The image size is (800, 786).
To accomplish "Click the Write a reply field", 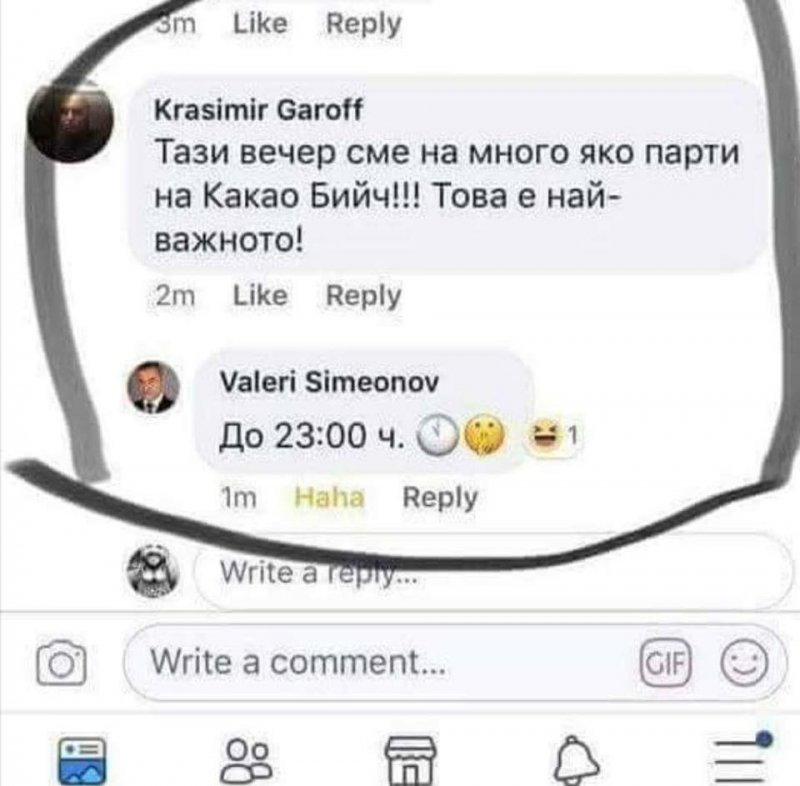I will 493,572.
